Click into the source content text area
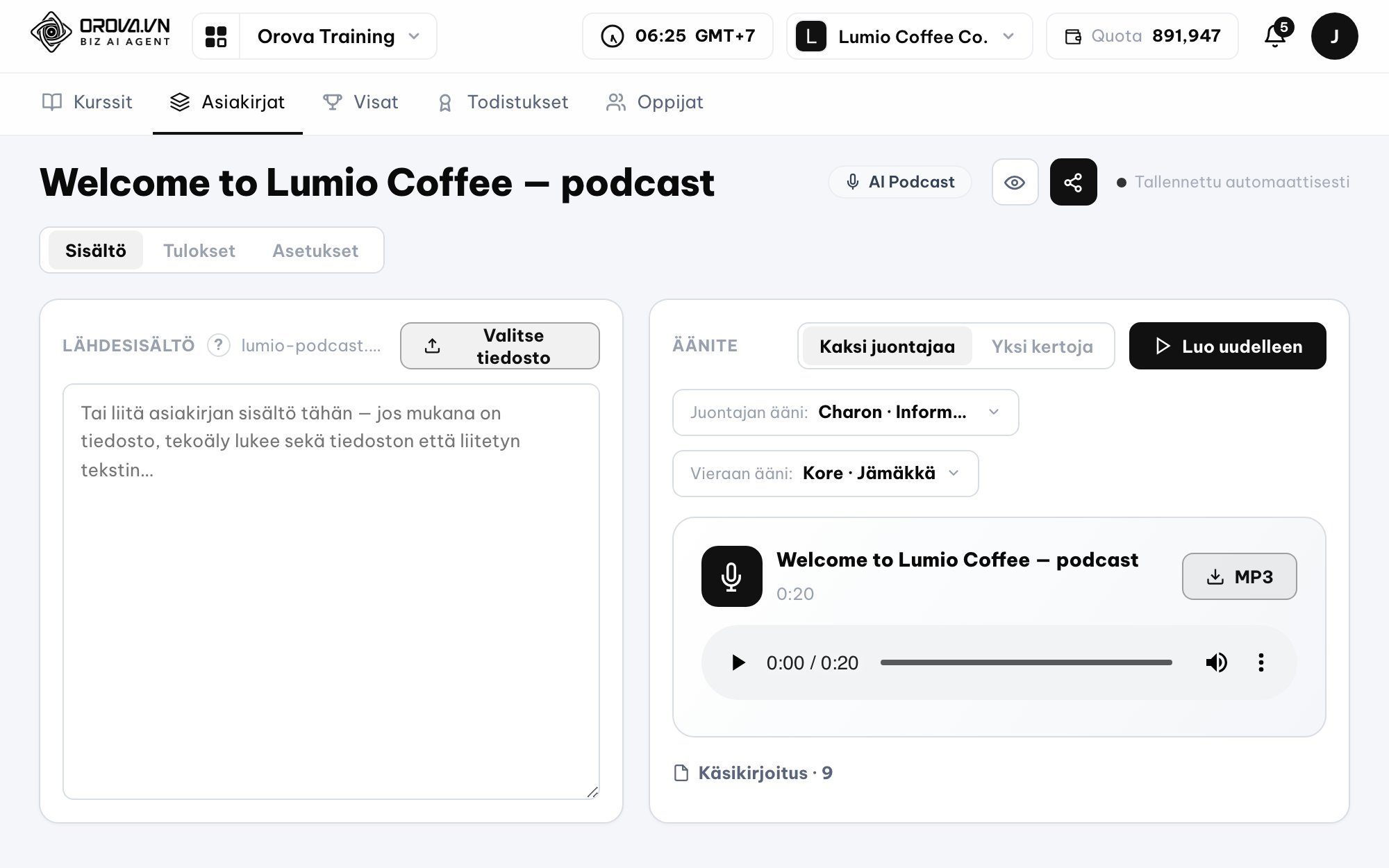The height and width of the screenshot is (868, 1389). [x=331, y=592]
